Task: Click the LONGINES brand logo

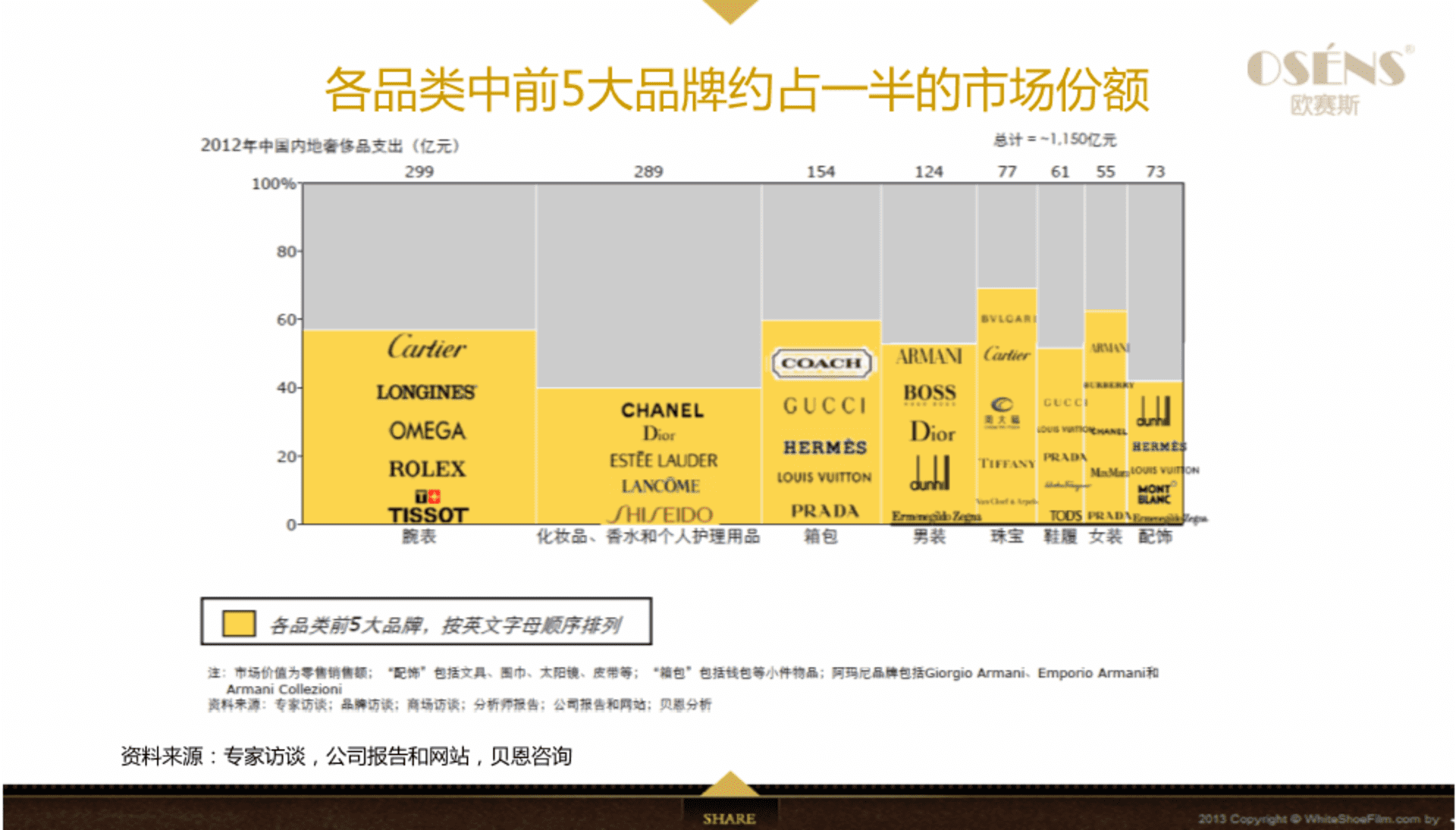Action: (x=426, y=392)
